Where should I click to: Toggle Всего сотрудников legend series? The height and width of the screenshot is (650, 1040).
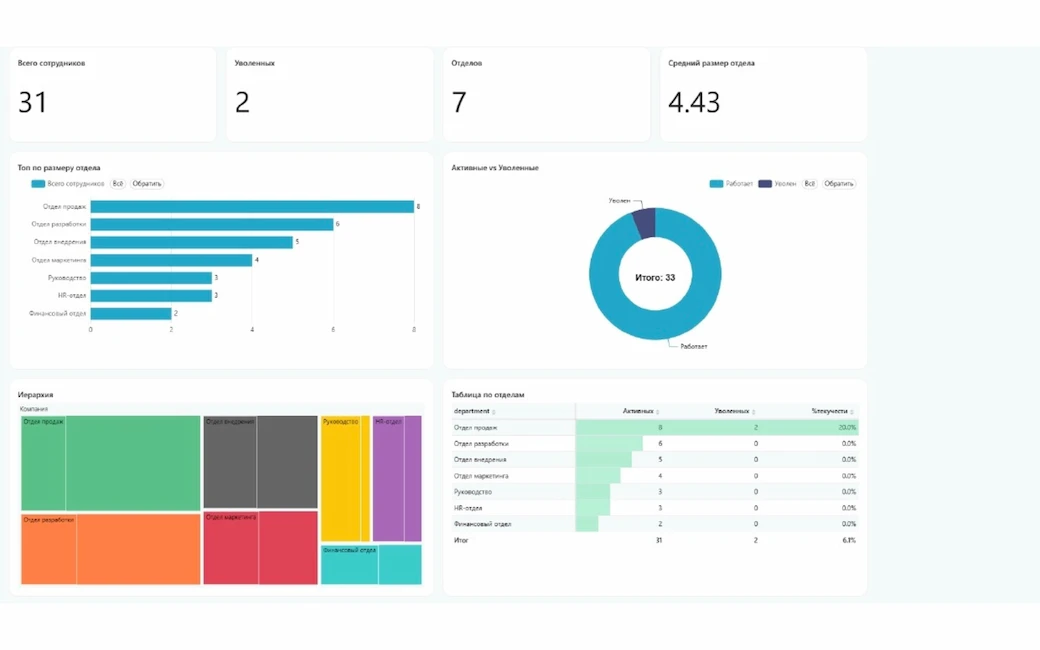[x=68, y=184]
